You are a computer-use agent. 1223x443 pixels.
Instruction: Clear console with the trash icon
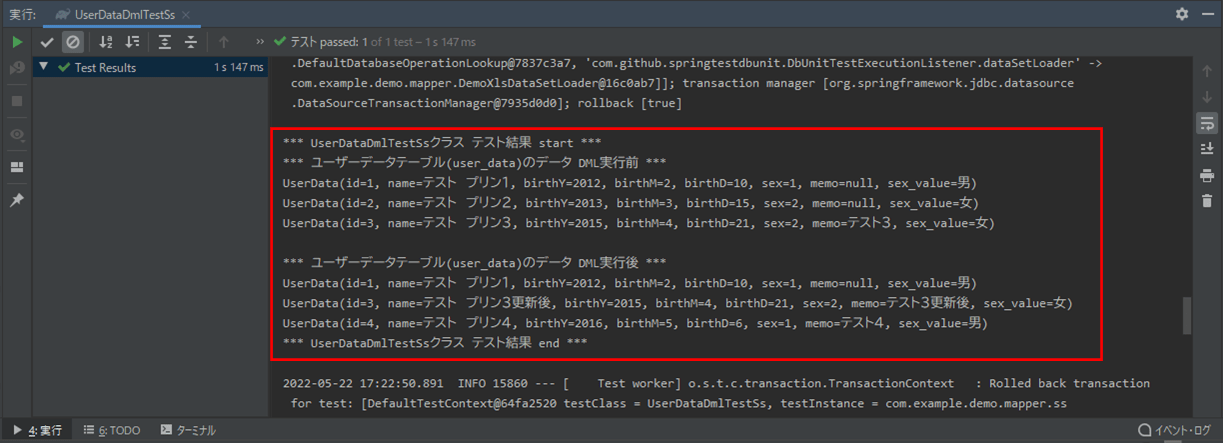tap(1206, 201)
